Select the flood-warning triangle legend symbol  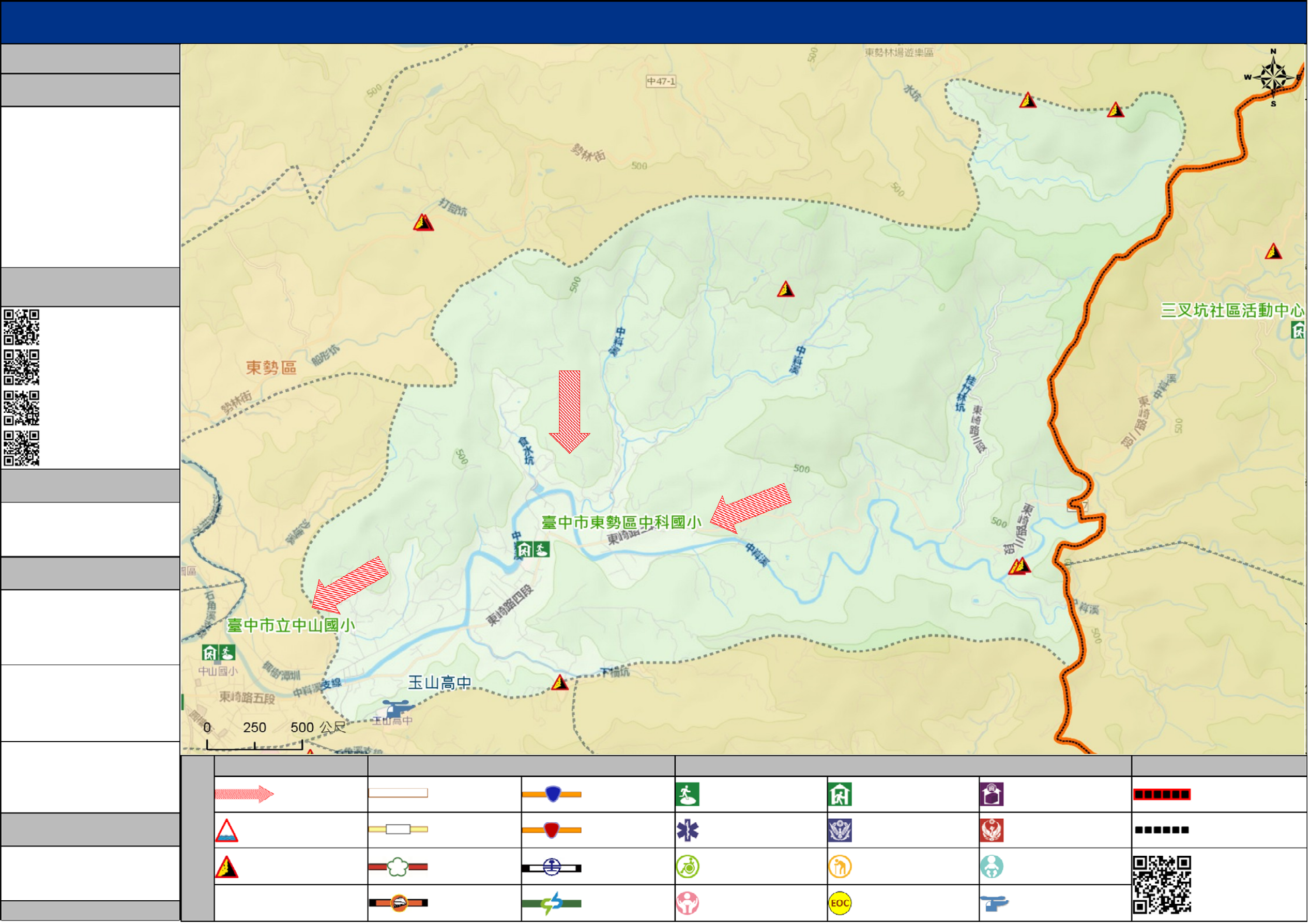(x=226, y=831)
